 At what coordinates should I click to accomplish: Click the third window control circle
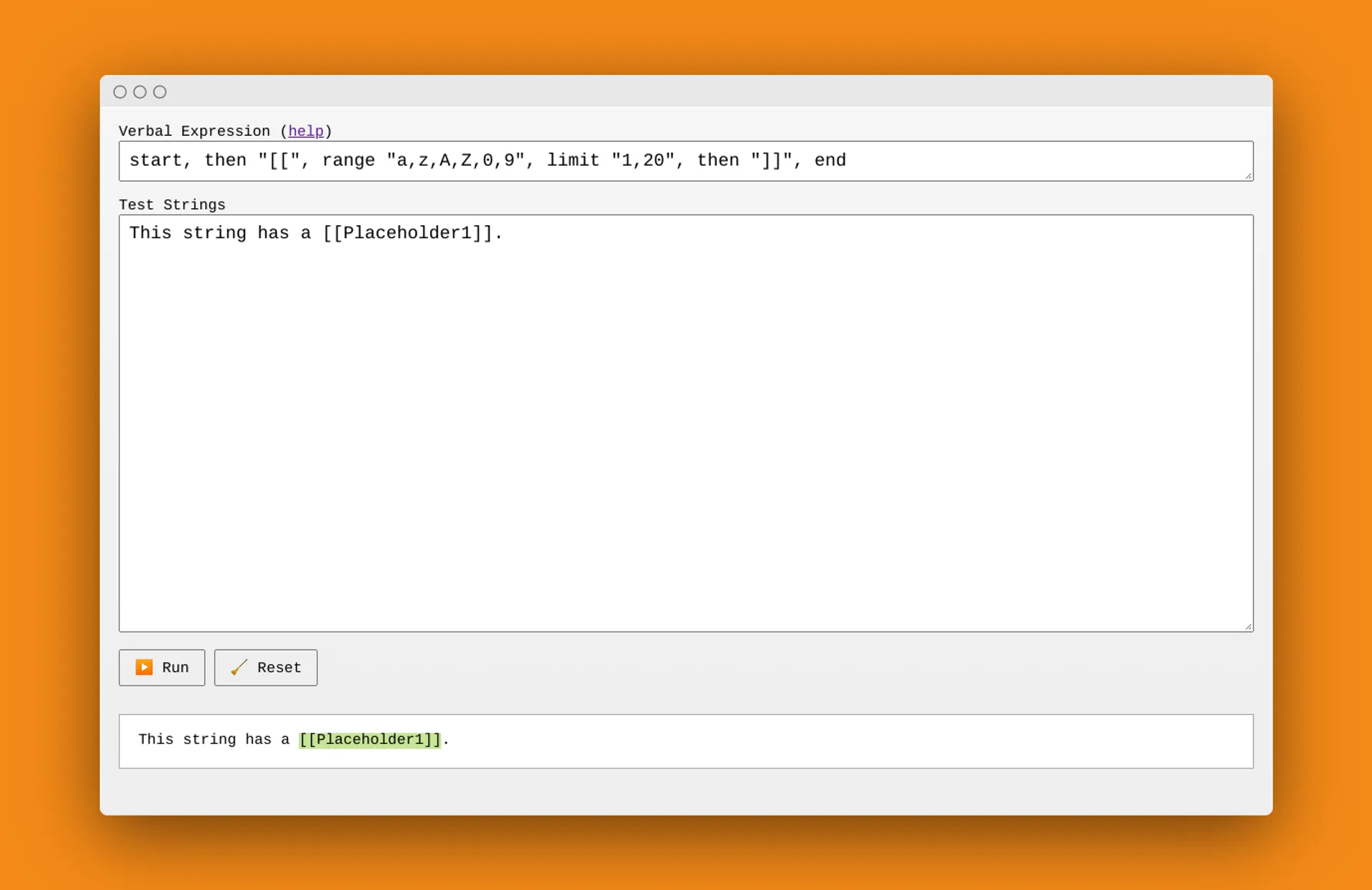(160, 92)
